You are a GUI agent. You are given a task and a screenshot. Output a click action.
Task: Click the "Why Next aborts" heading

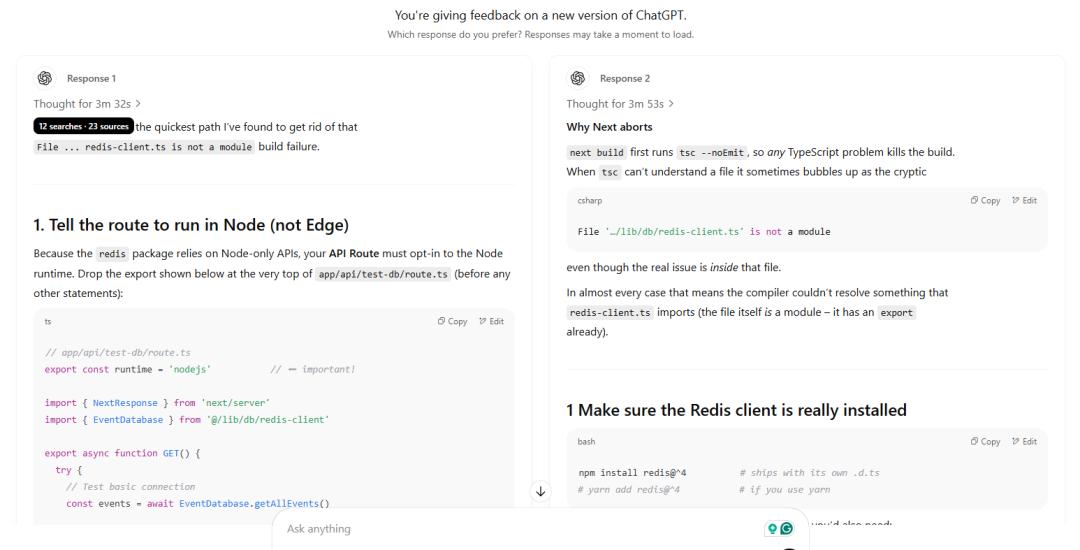(x=610, y=127)
